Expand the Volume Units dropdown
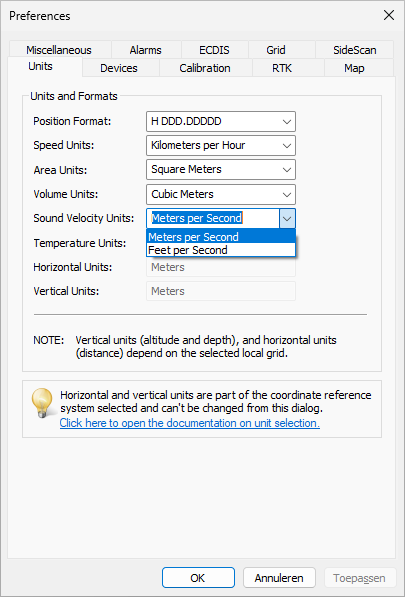The image size is (405, 597). pos(221,194)
